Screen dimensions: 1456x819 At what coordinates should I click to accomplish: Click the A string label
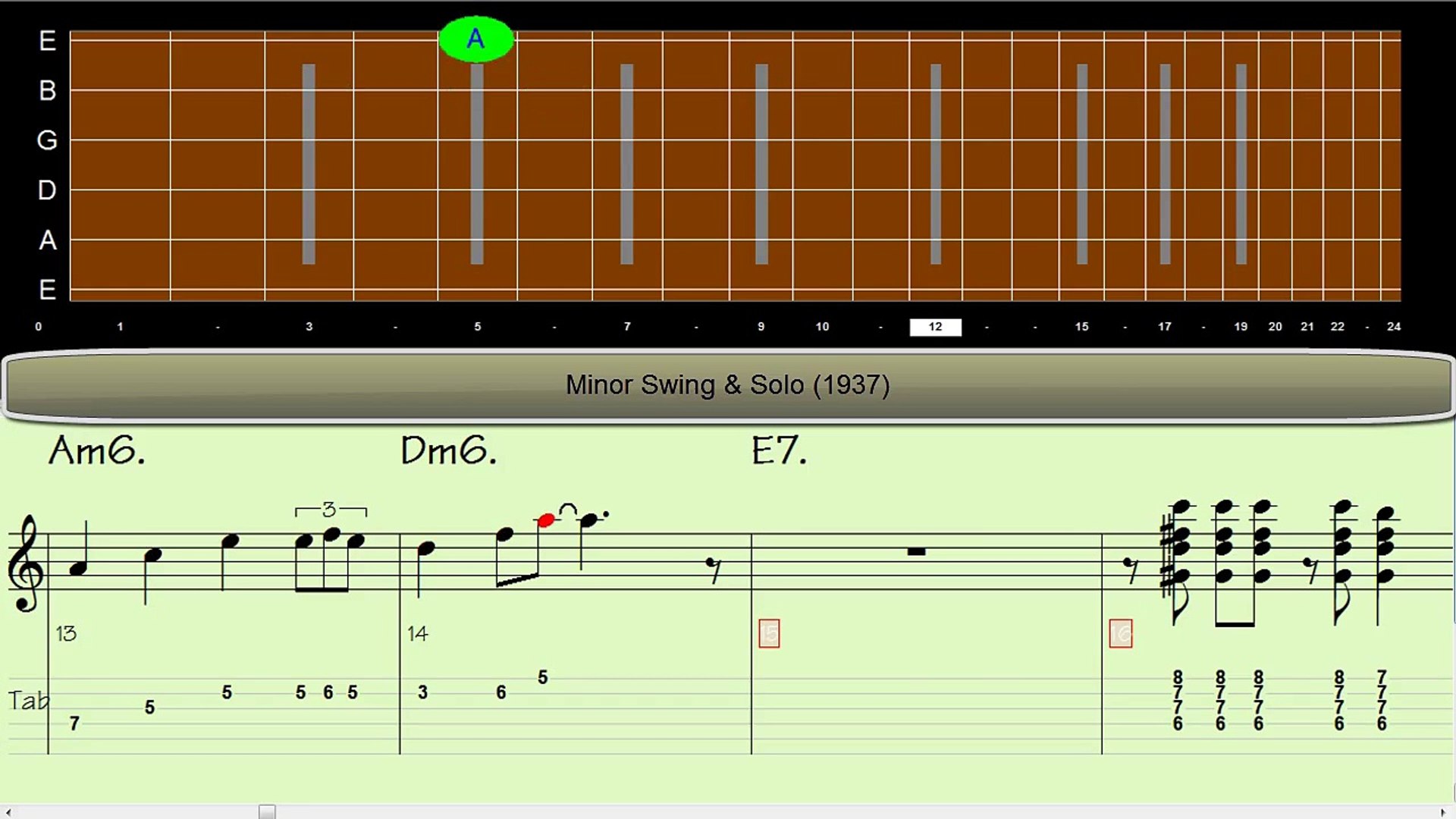point(47,240)
